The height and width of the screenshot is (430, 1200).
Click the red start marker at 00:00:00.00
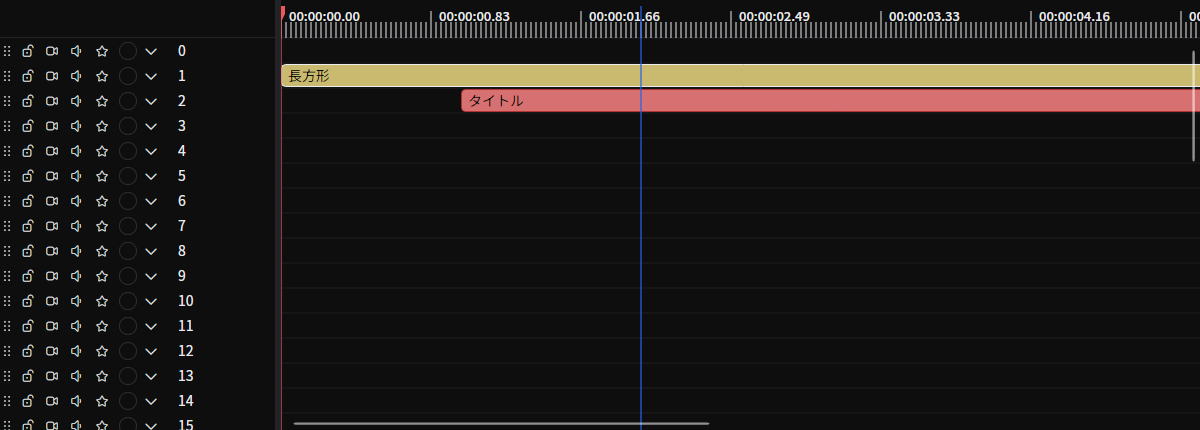[x=283, y=13]
